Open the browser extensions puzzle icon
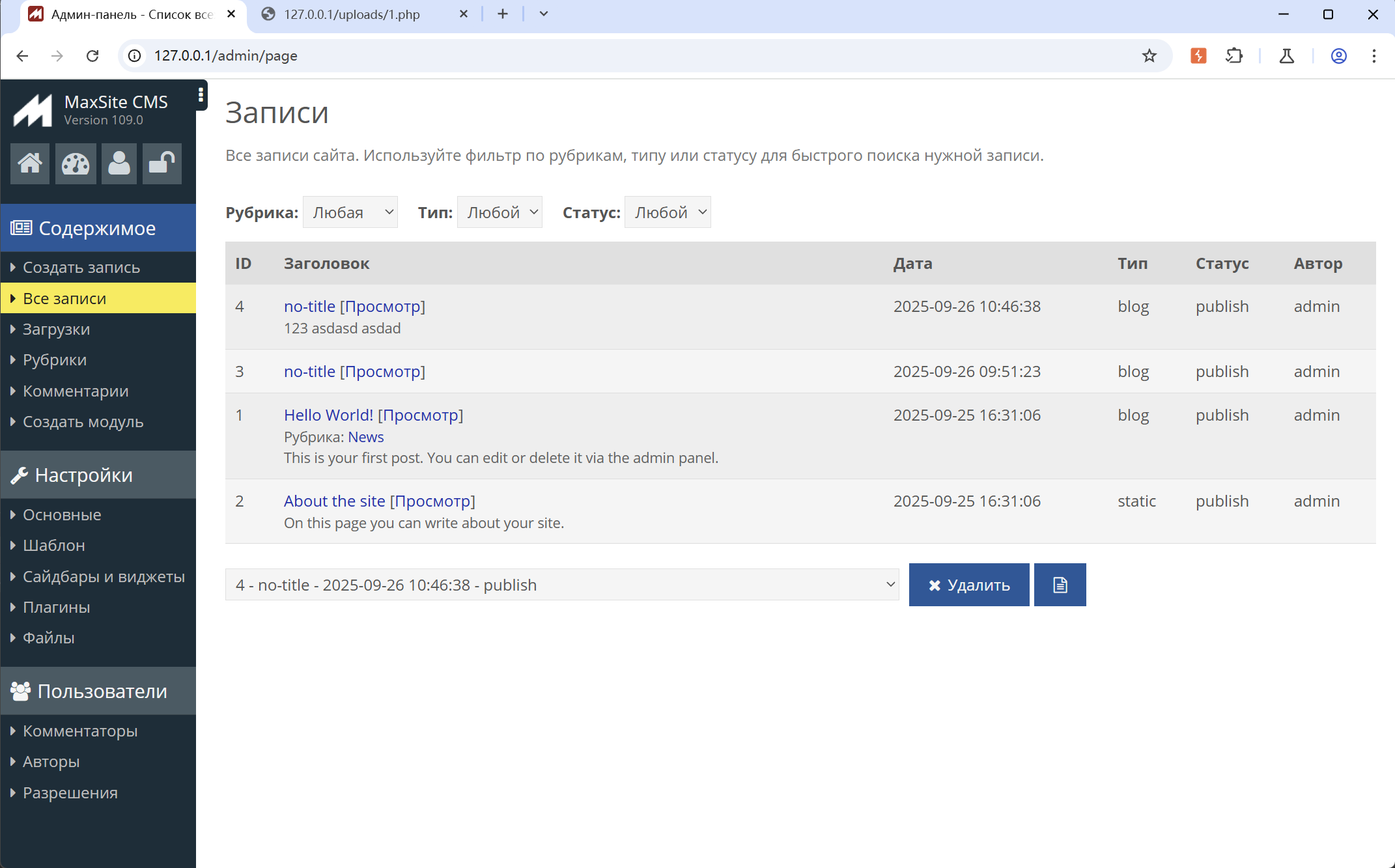The width and height of the screenshot is (1395, 868). coord(1234,56)
